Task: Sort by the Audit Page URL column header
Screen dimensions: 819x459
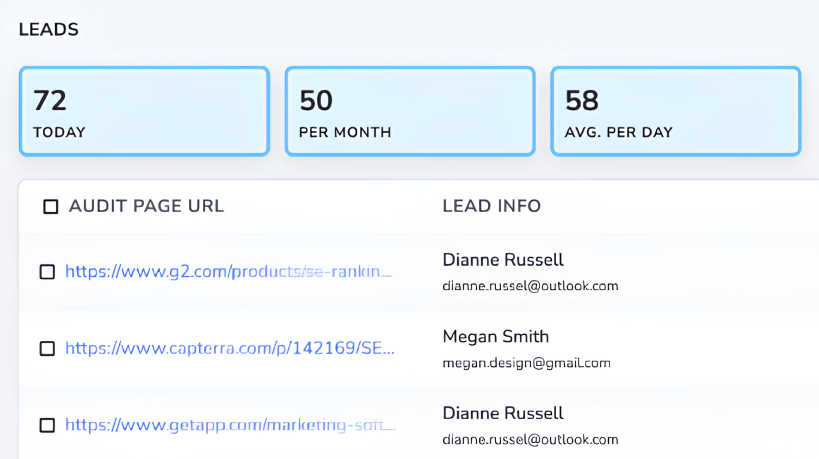Action: [x=146, y=206]
